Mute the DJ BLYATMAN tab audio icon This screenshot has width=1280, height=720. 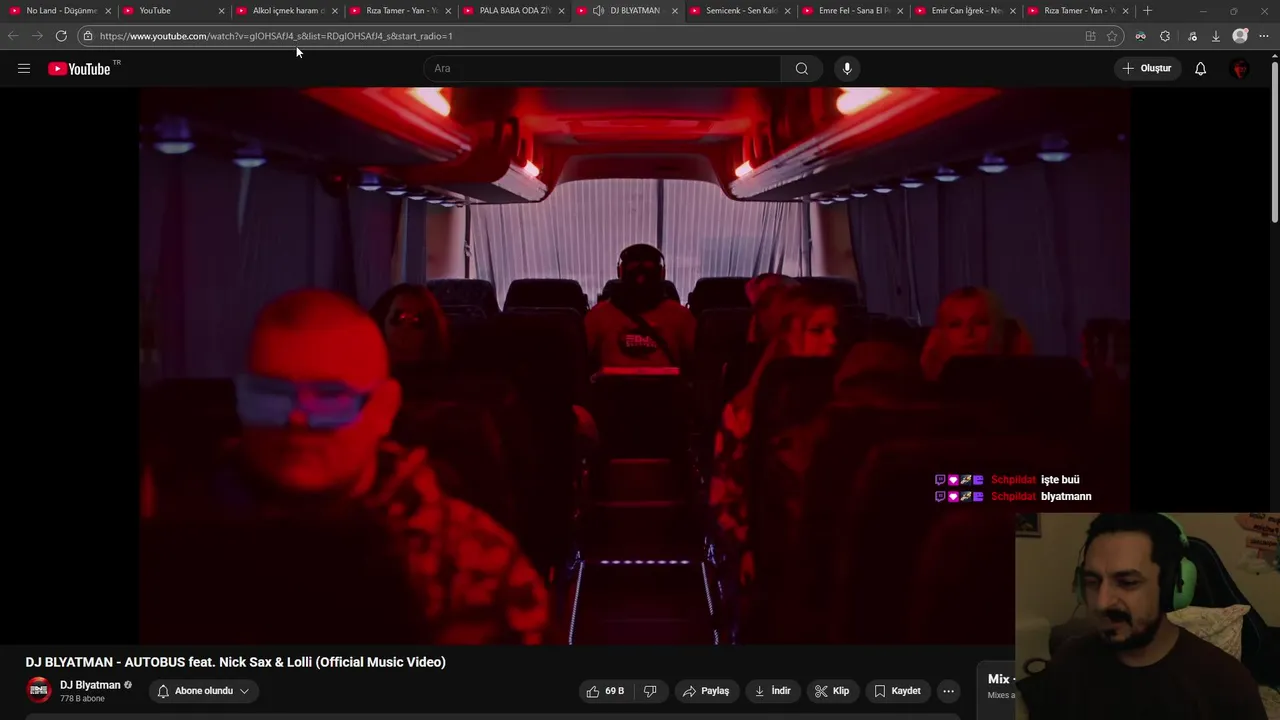(598, 11)
